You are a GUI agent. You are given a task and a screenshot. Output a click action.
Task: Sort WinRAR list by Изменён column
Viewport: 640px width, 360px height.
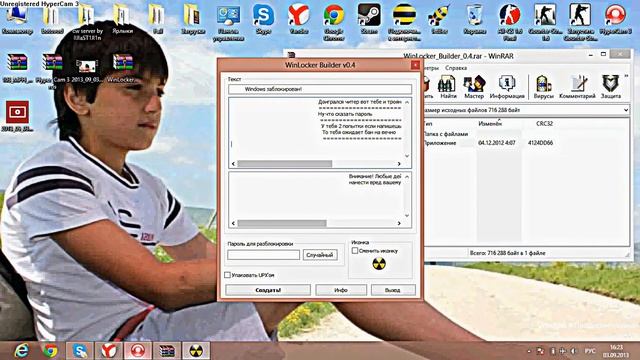coord(490,123)
